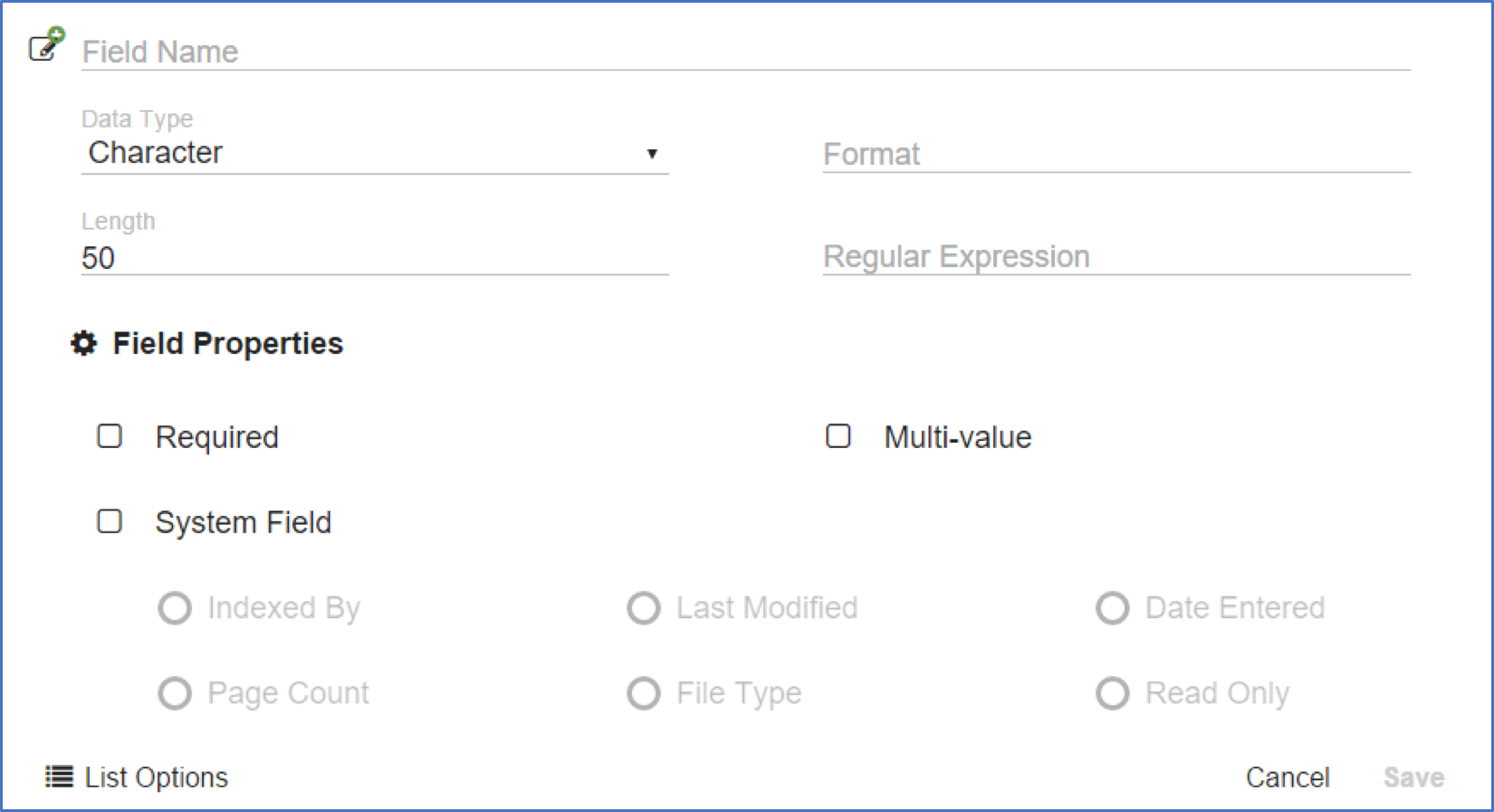Tick the Multi-value checkbox
Screen dimensions: 1494x812
[x=838, y=436]
